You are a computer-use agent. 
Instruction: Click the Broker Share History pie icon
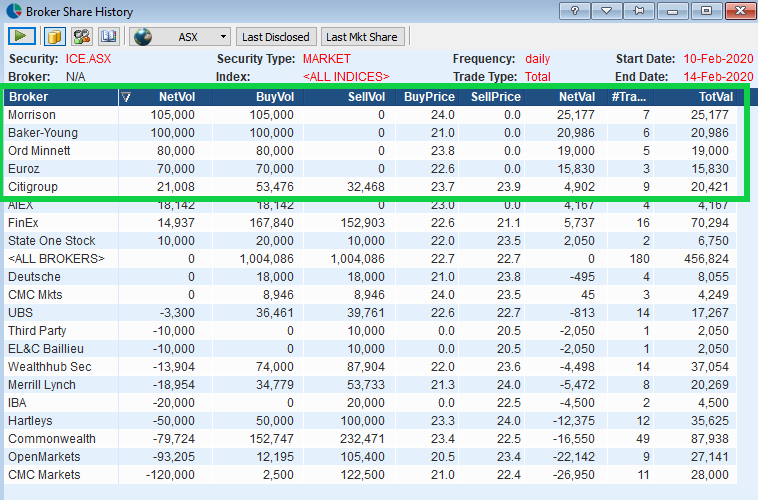click(14, 11)
